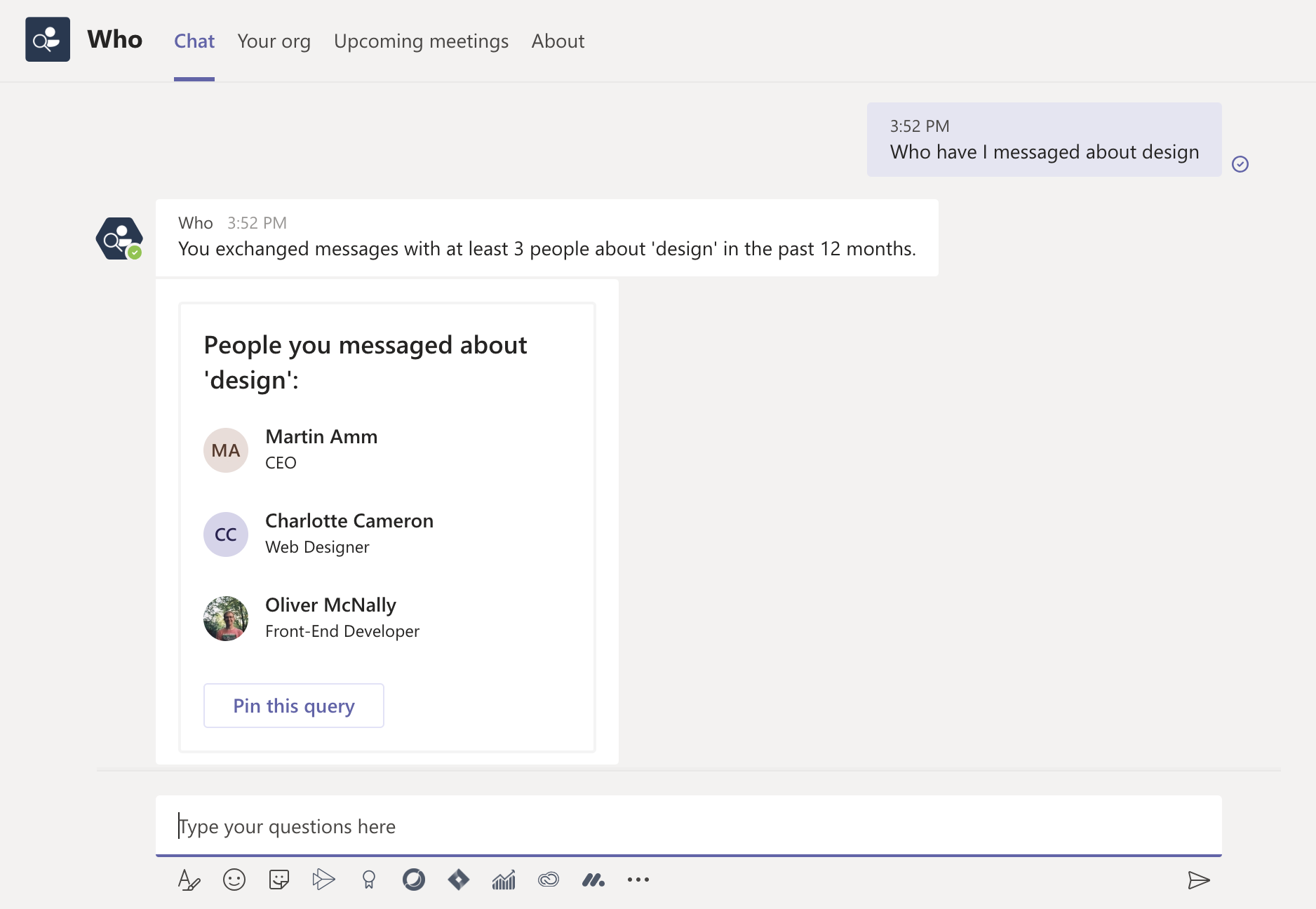The width and height of the screenshot is (1316, 909).
Task: Open the About tab
Action: pyautogui.click(x=558, y=41)
